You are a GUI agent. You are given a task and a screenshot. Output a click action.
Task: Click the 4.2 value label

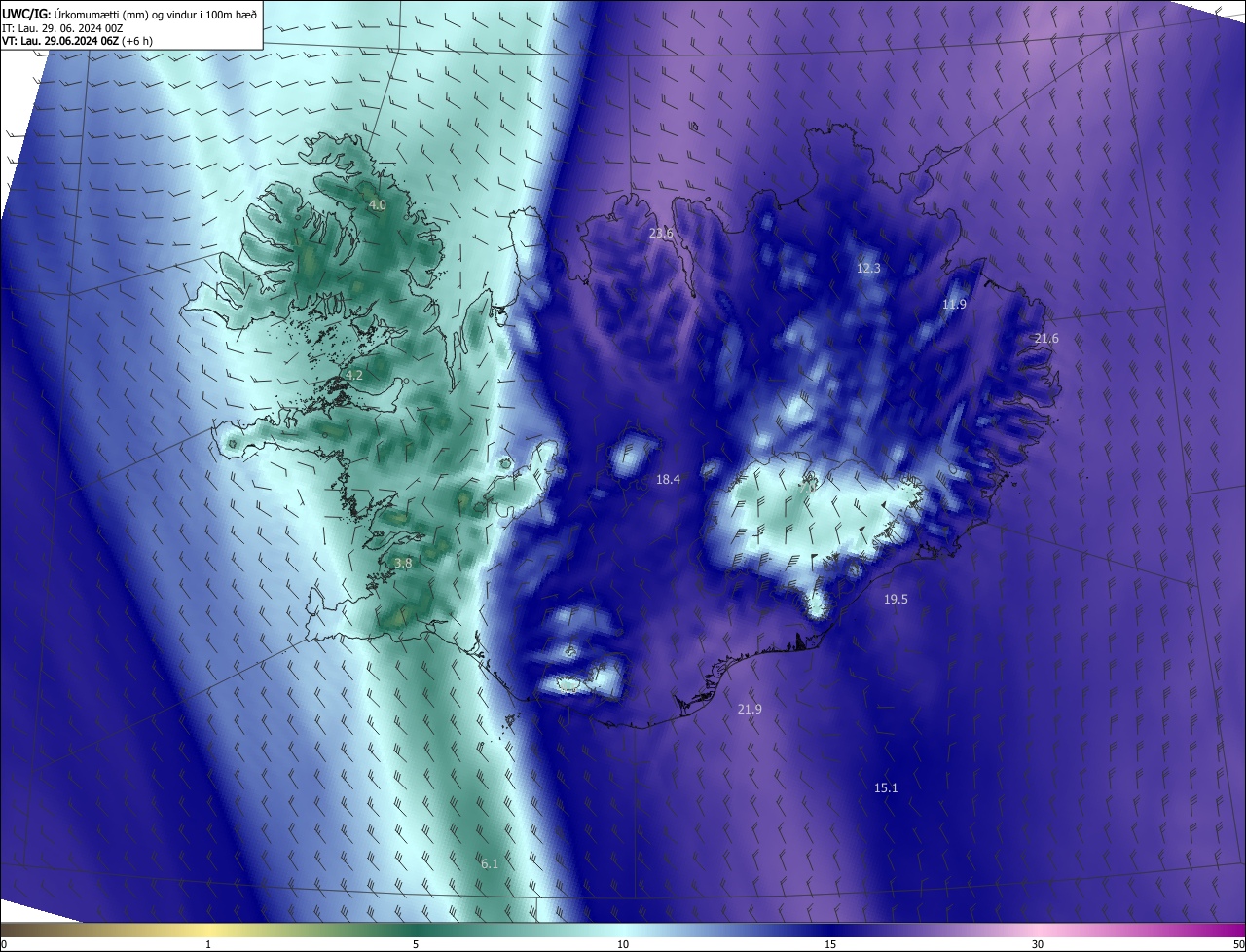354,375
